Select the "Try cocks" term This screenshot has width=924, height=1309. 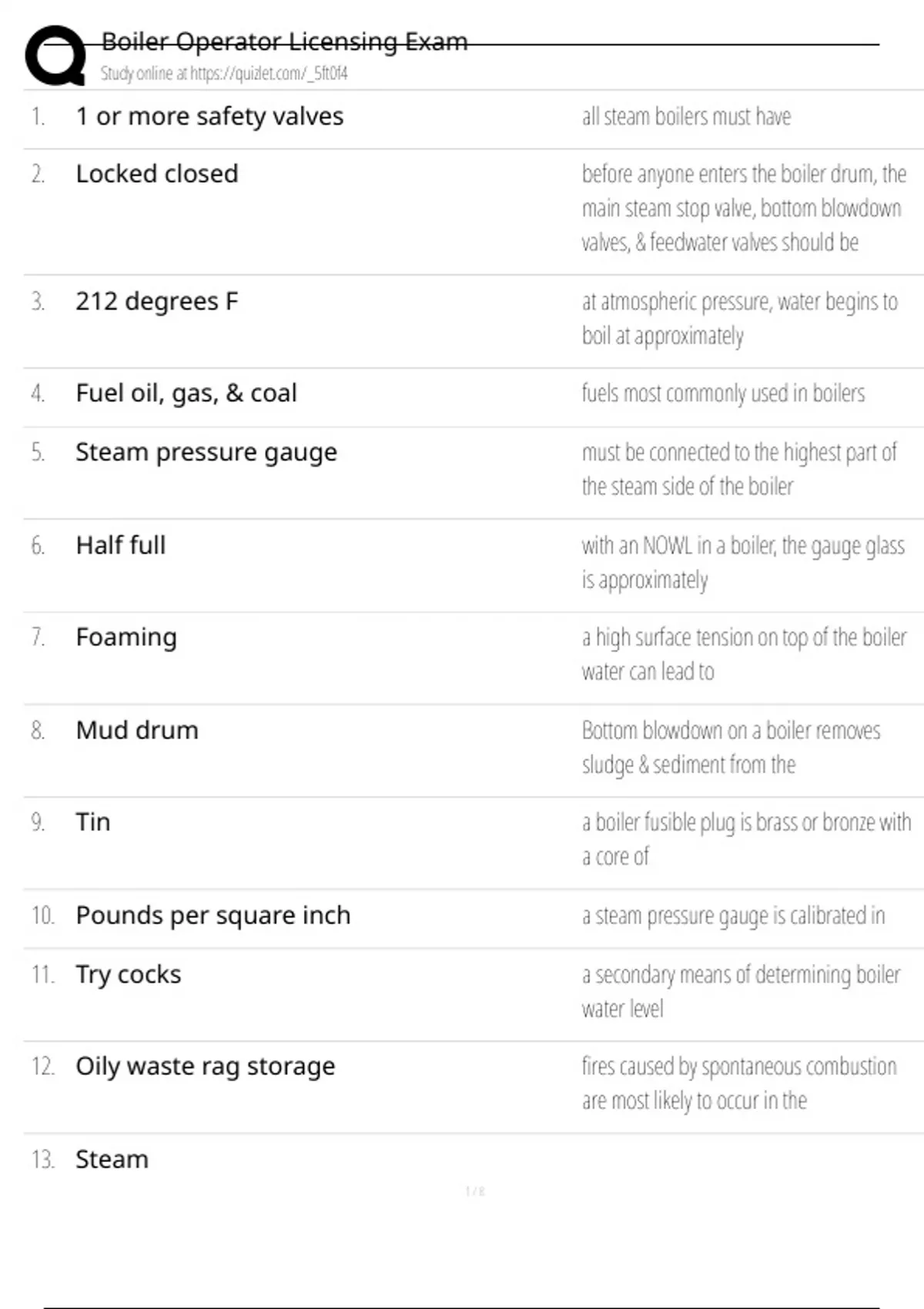129,975
